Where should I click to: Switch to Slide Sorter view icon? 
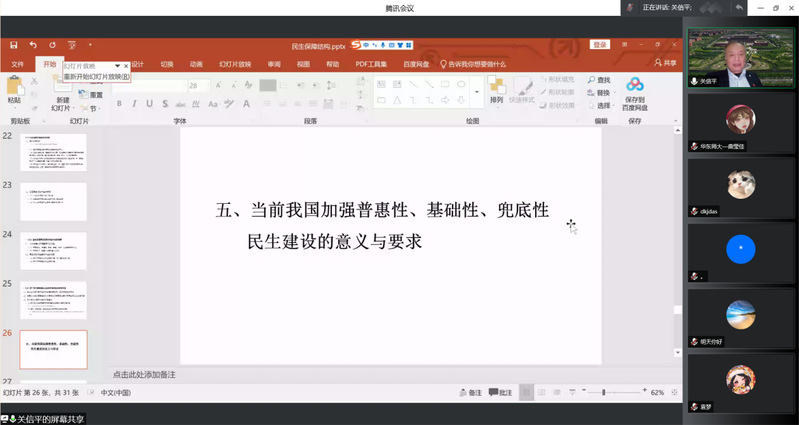coord(542,392)
